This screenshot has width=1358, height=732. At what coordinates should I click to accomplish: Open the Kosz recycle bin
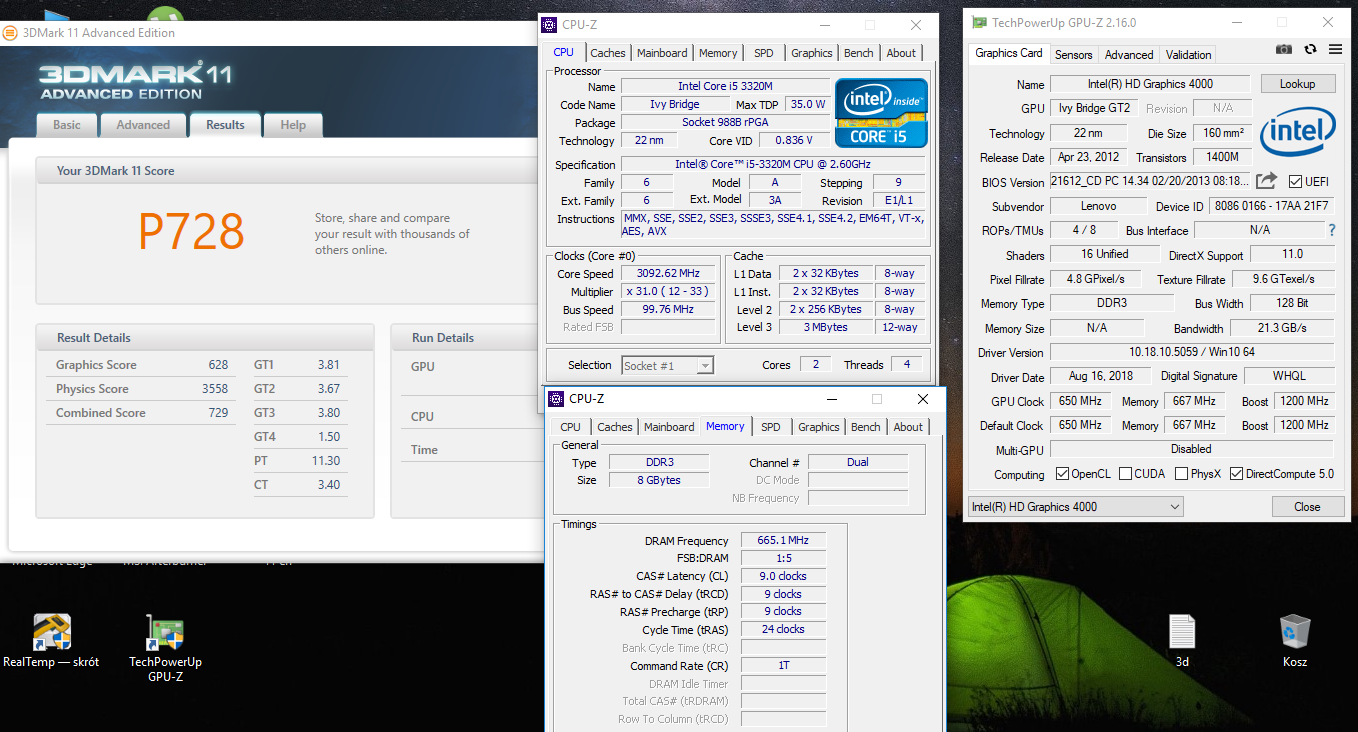pos(1295,631)
